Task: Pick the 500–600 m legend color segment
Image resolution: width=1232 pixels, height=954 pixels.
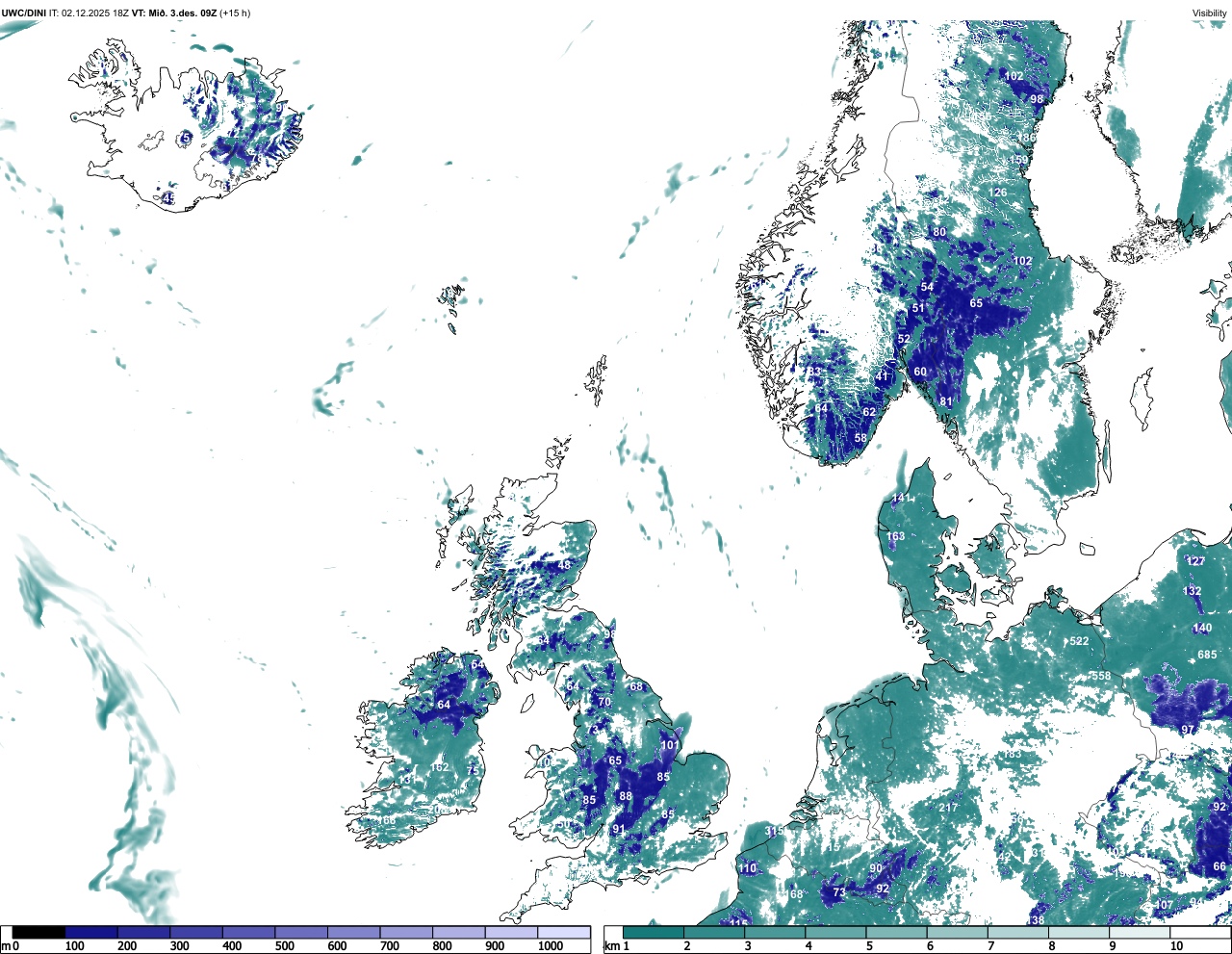Action: (301, 932)
